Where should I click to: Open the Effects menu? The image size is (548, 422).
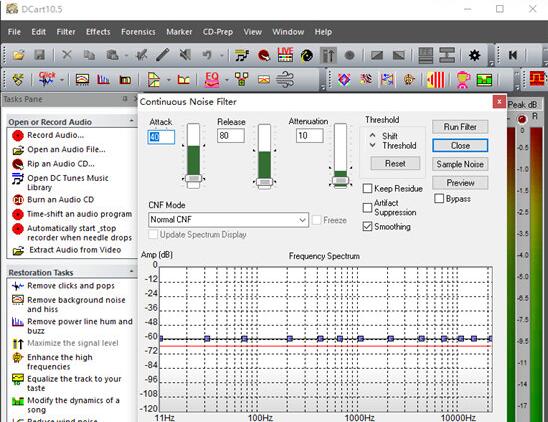click(98, 32)
